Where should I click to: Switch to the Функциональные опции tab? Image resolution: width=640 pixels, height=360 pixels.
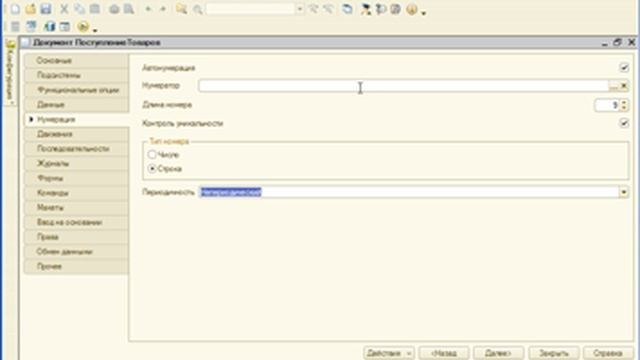pyautogui.click(x=77, y=90)
